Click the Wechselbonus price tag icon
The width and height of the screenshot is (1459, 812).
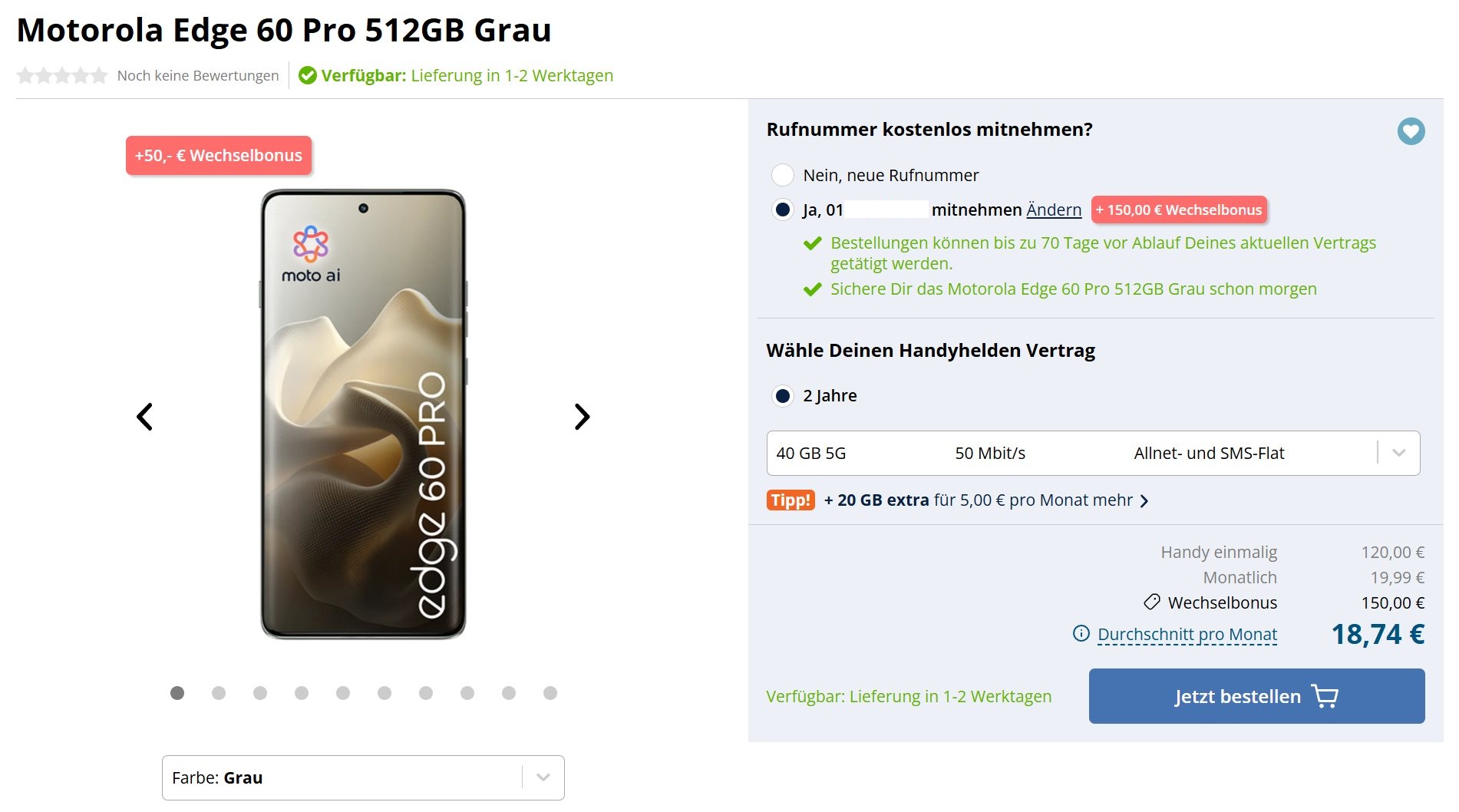[1151, 602]
